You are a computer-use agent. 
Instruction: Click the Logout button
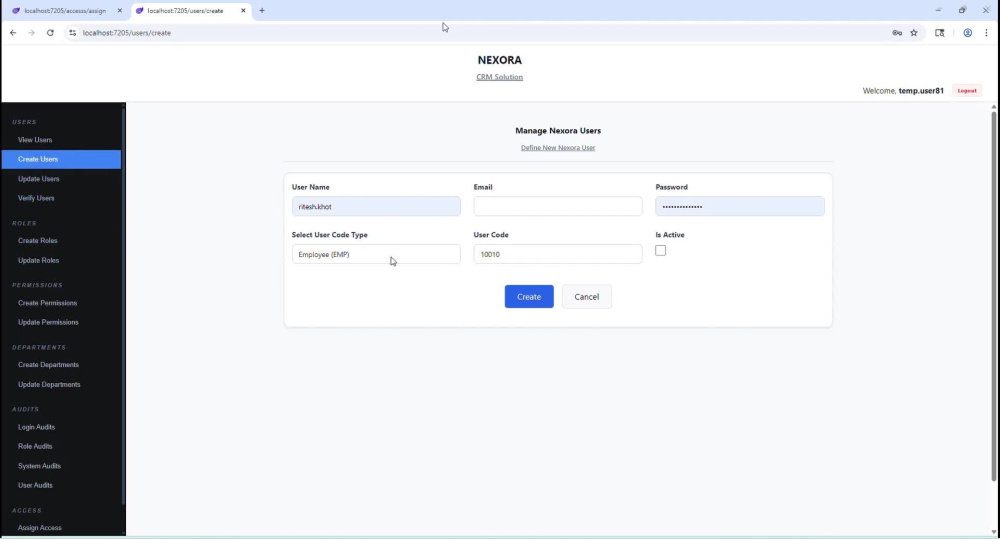[967, 91]
